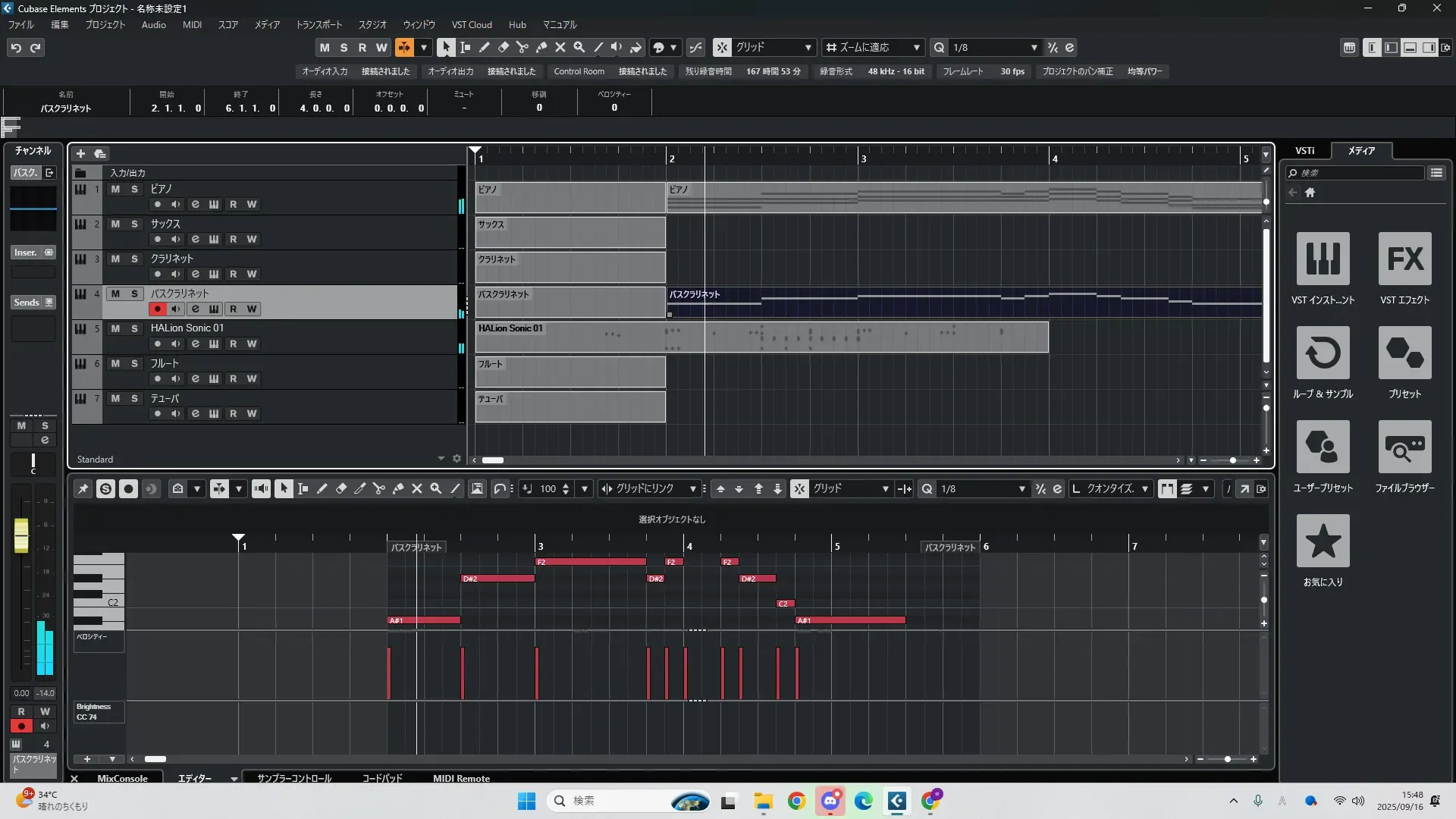Select the Eraser tool in main toolbar
The image size is (1456, 819).
[x=503, y=47]
